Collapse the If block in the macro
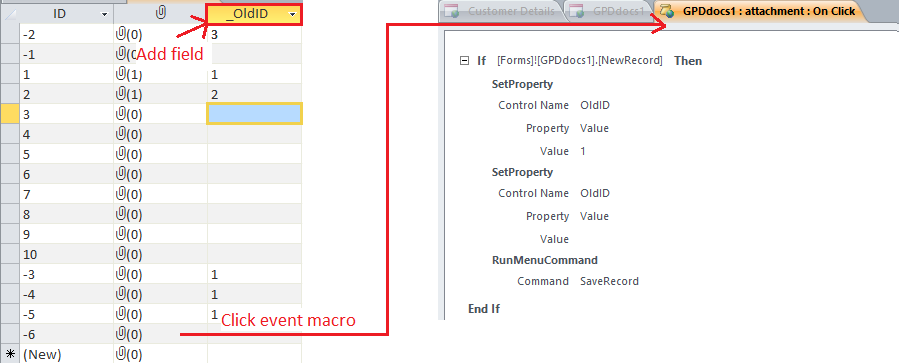Screen dimensions: 915x363 (465, 61)
